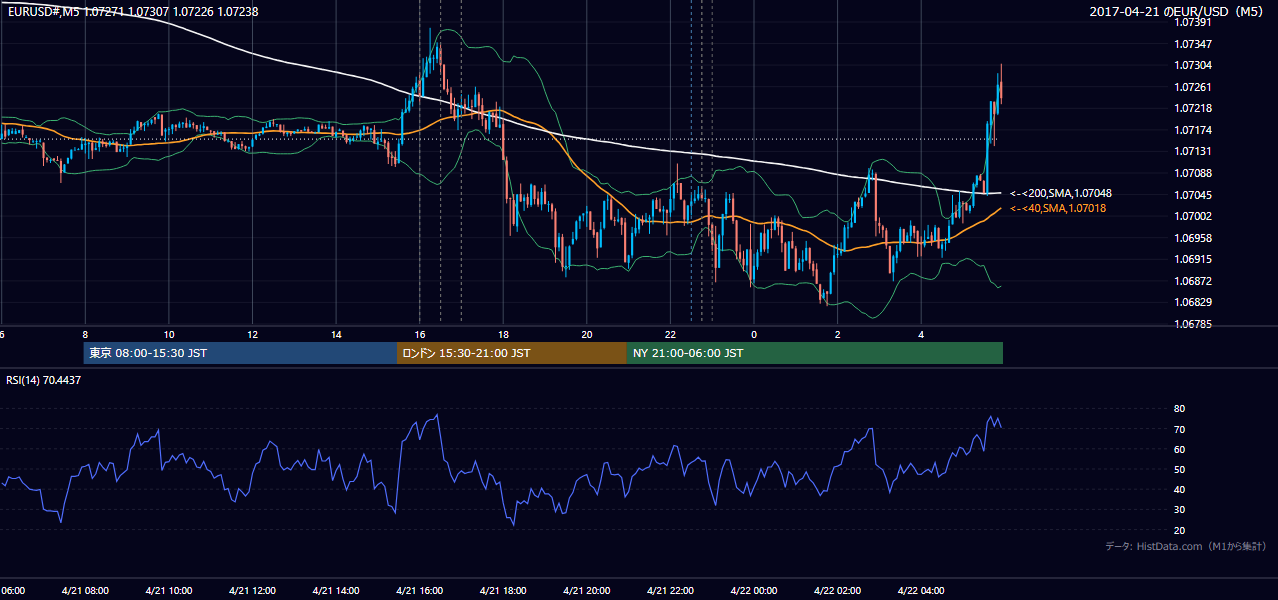This screenshot has width=1278, height=600.
Task: Click price level 1.07088 on the axis
Action: 1194,173
